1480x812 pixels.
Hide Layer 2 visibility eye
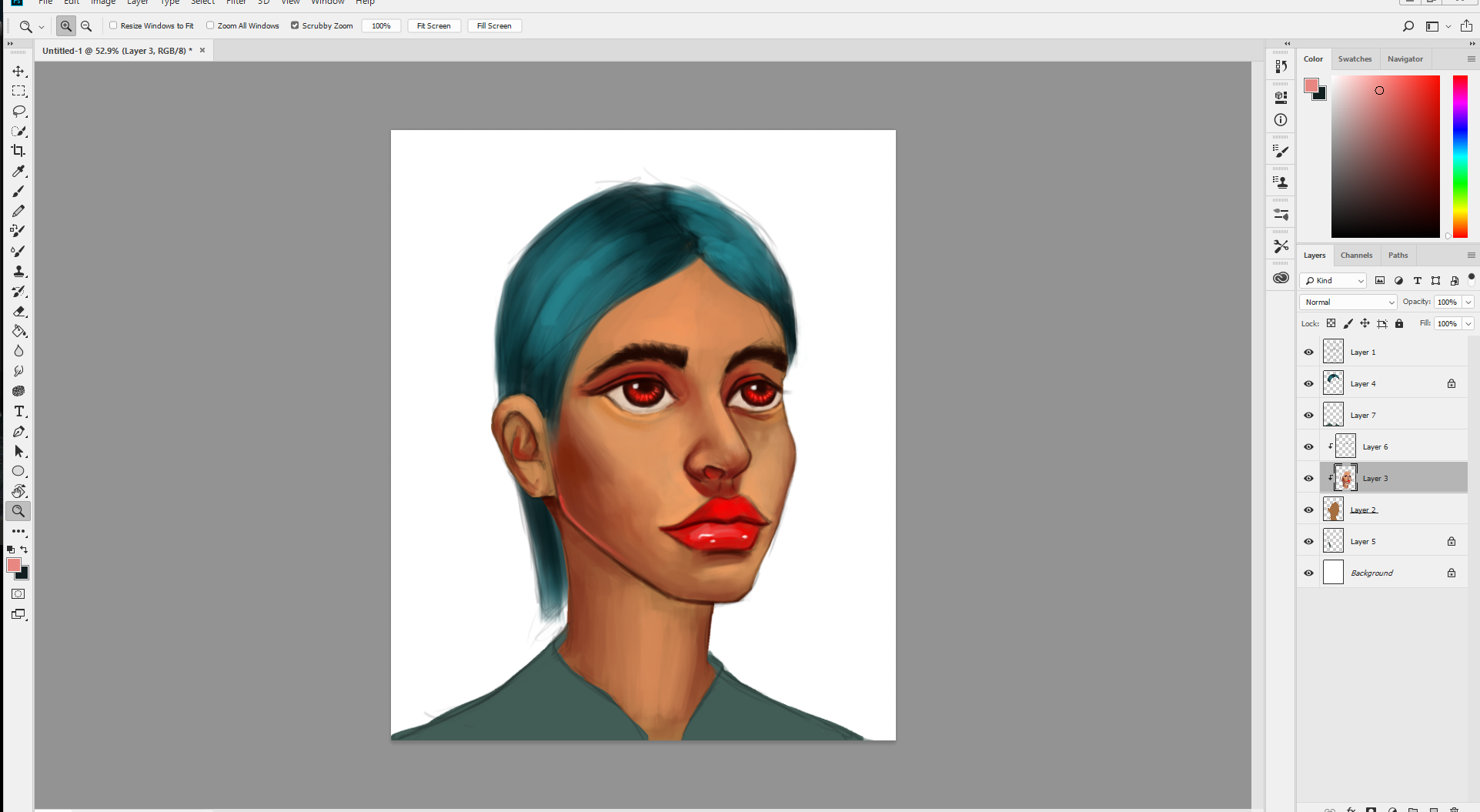[x=1308, y=510]
